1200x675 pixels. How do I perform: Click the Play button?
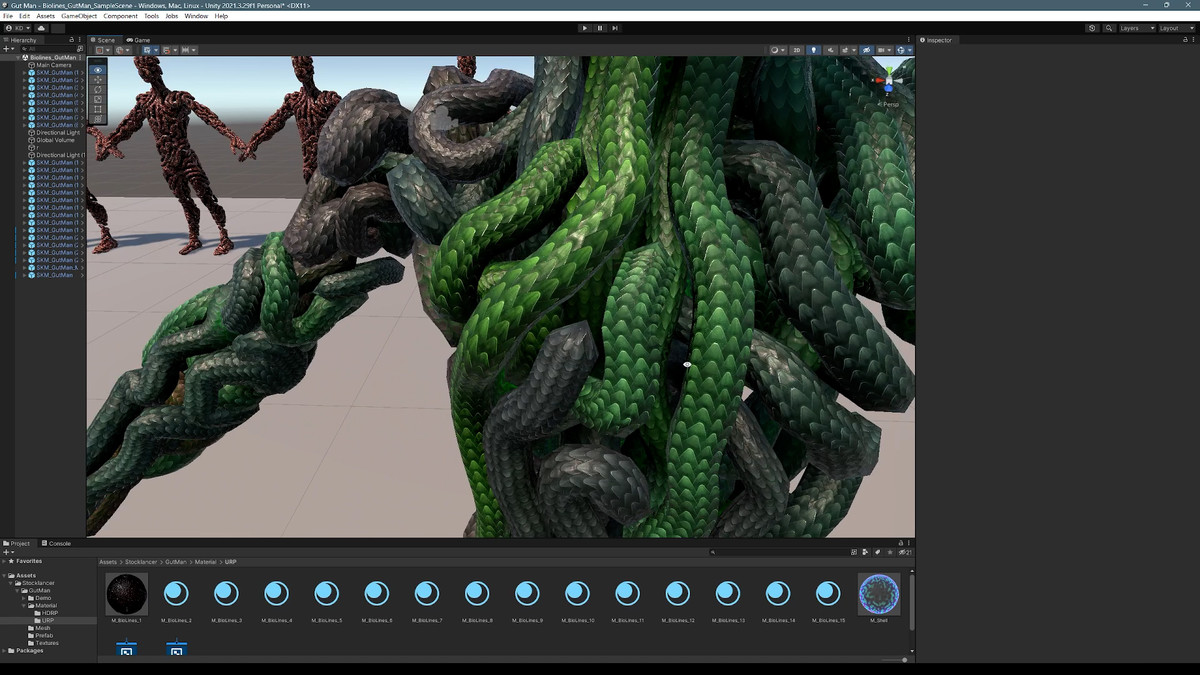[585, 28]
